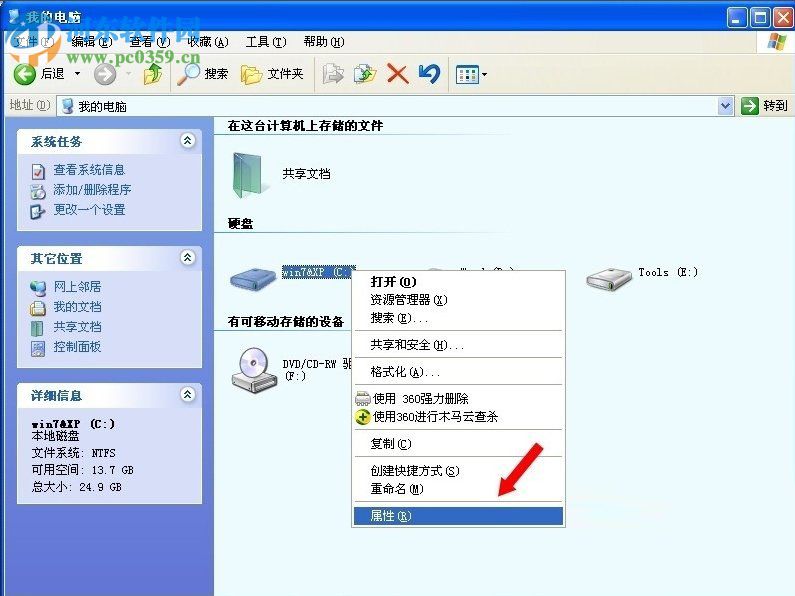
Task: Expand the address bar dropdown arrow
Action: coord(726,106)
